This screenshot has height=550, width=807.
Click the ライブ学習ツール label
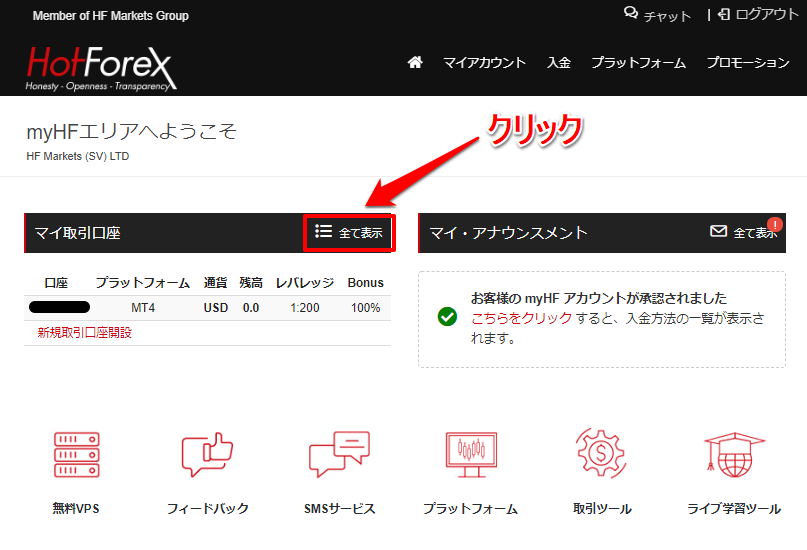coord(734,509)
